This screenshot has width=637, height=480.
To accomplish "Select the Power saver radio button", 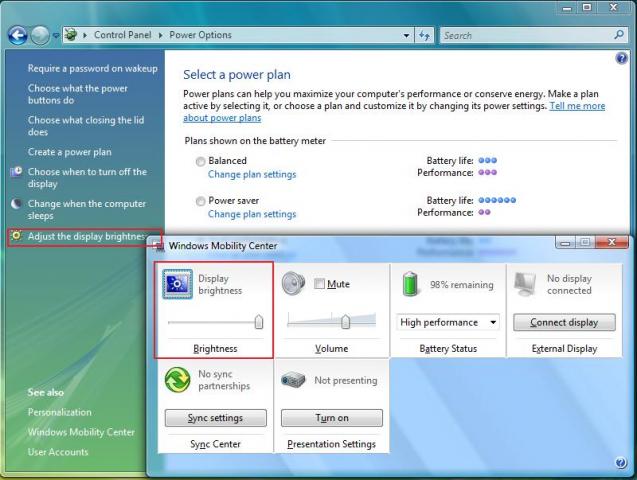I will (x=200, y=201).
